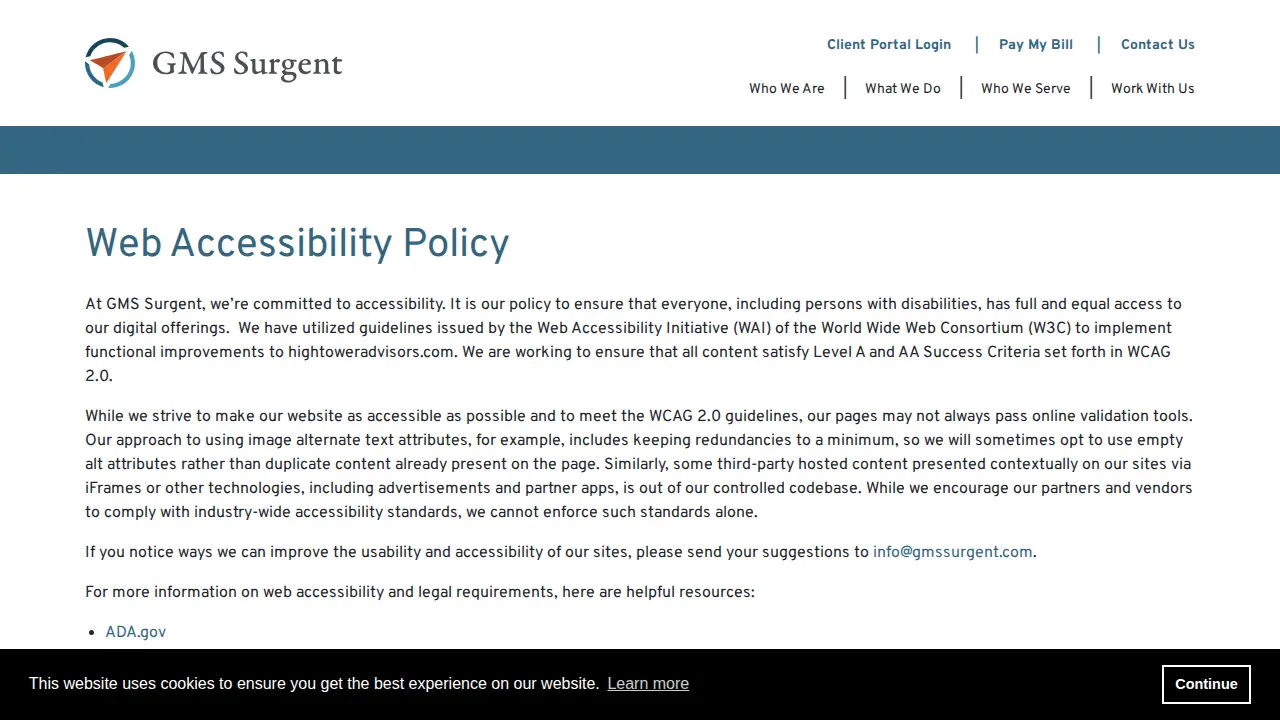The image size is (1280, 720).
Task: Click the cookie notice message text
Action: (313, 684)
